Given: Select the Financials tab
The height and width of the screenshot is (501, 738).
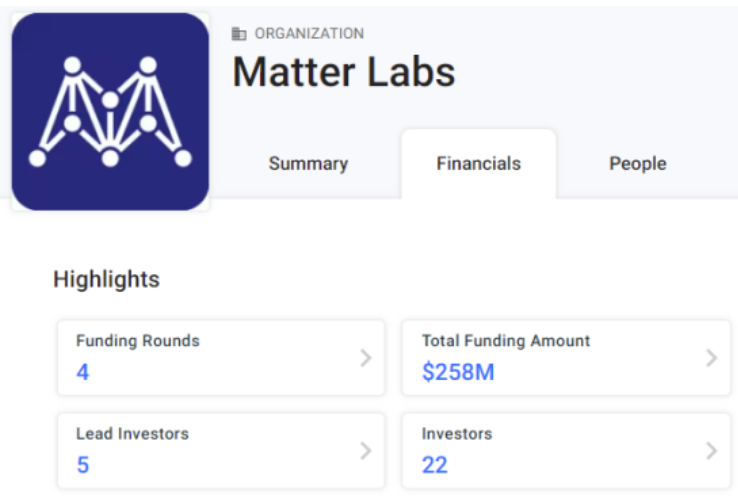Looking at the screenshot, I should coord(478,163).
